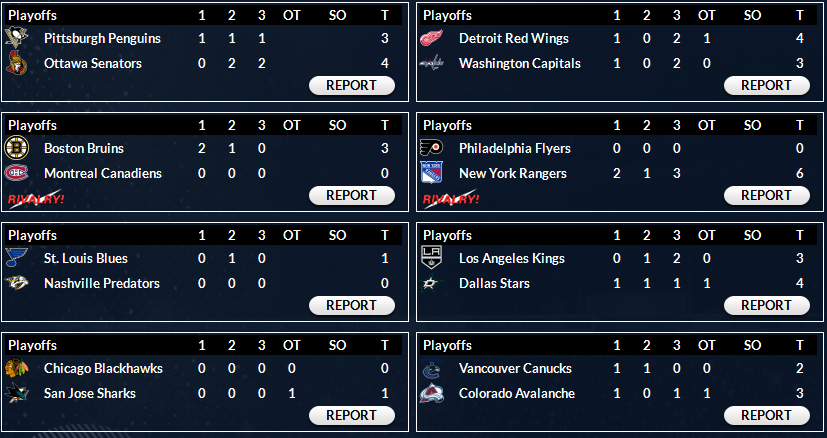Screen dimensions: 827x438
Task: Select the Los Angeles Kings team name
Action: (509, 258)
